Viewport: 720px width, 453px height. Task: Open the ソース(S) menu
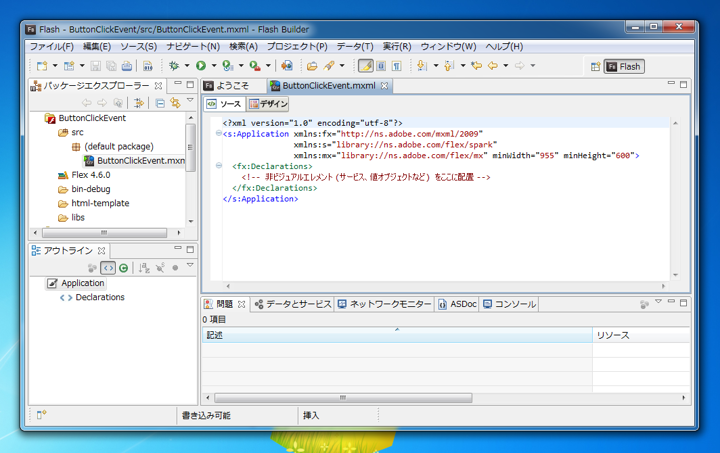(x=139, y=46)
